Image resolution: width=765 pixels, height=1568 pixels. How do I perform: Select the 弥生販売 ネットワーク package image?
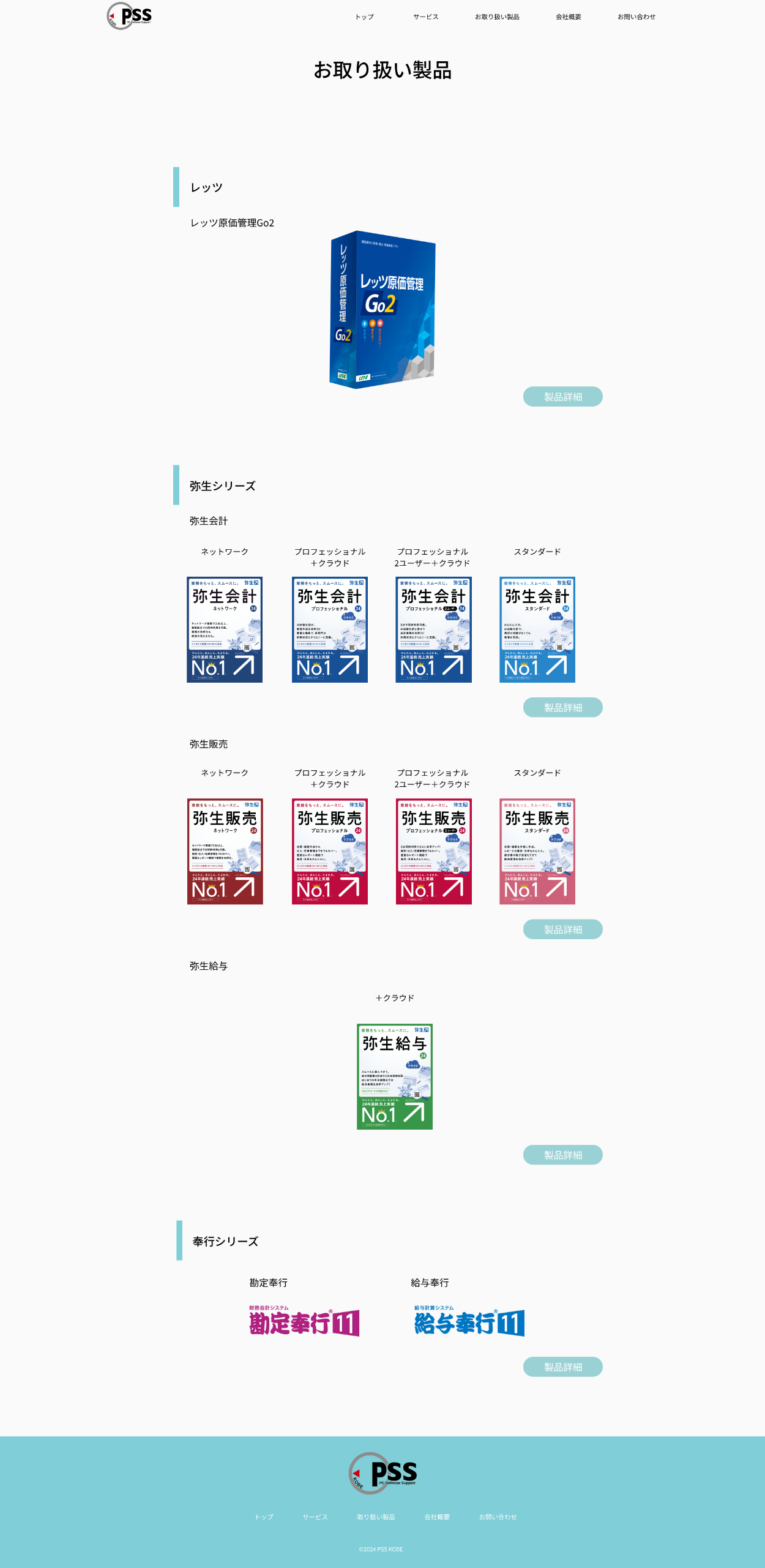(x=225, y=851)
